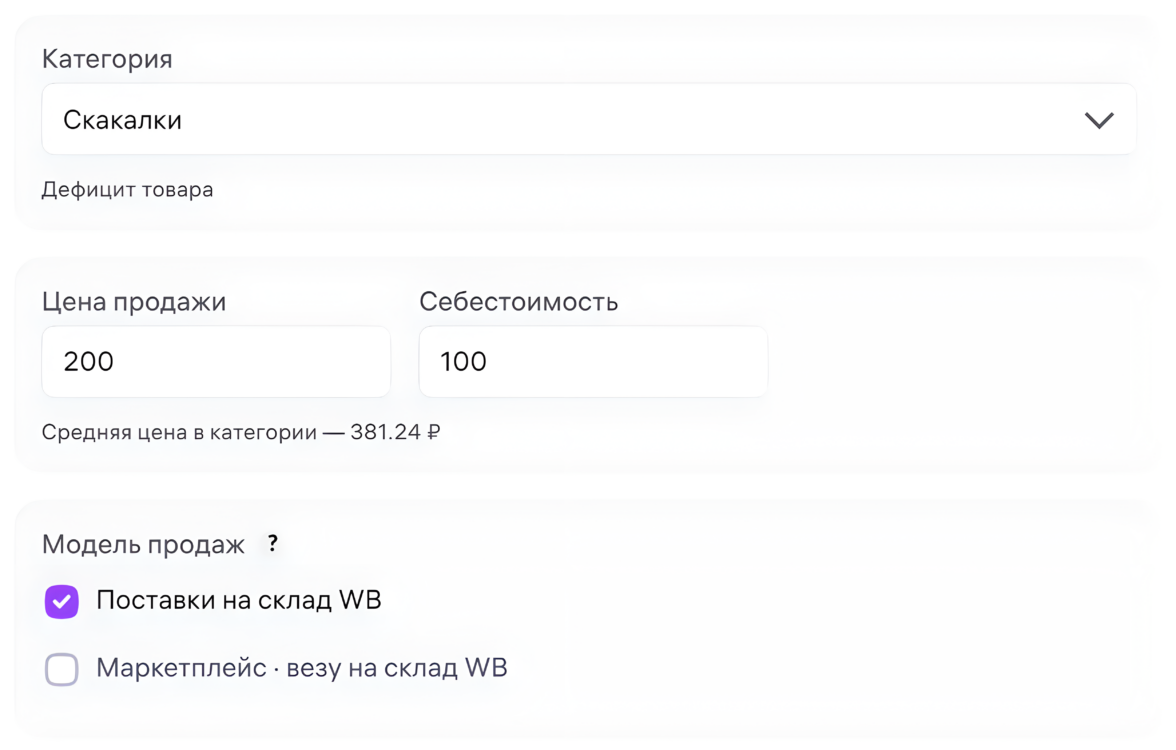Place cursor on the 100 cost value
The image size is (1176, 750).
[463, 362]
